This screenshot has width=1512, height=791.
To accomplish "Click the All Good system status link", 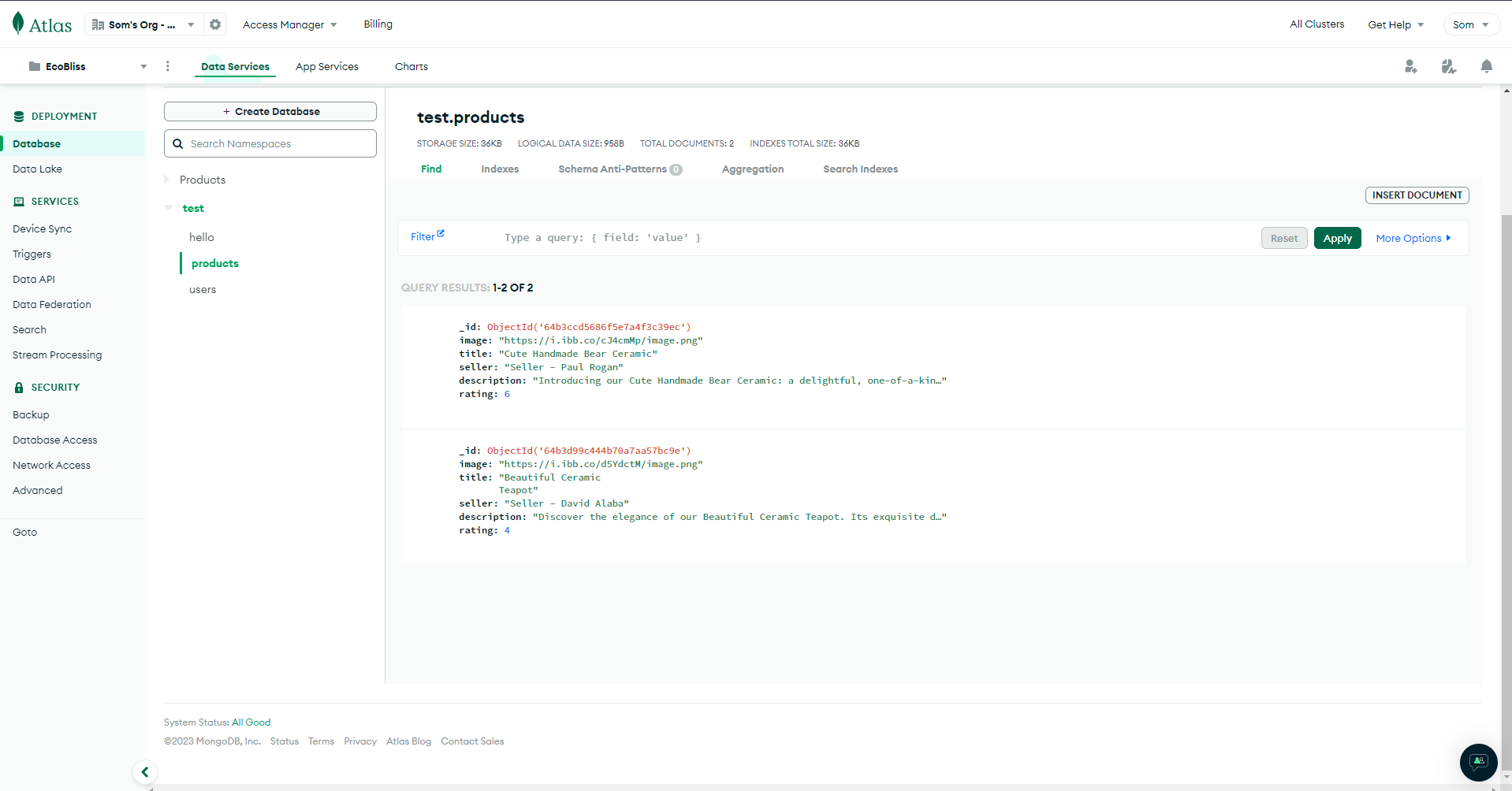I will (251, 722).
